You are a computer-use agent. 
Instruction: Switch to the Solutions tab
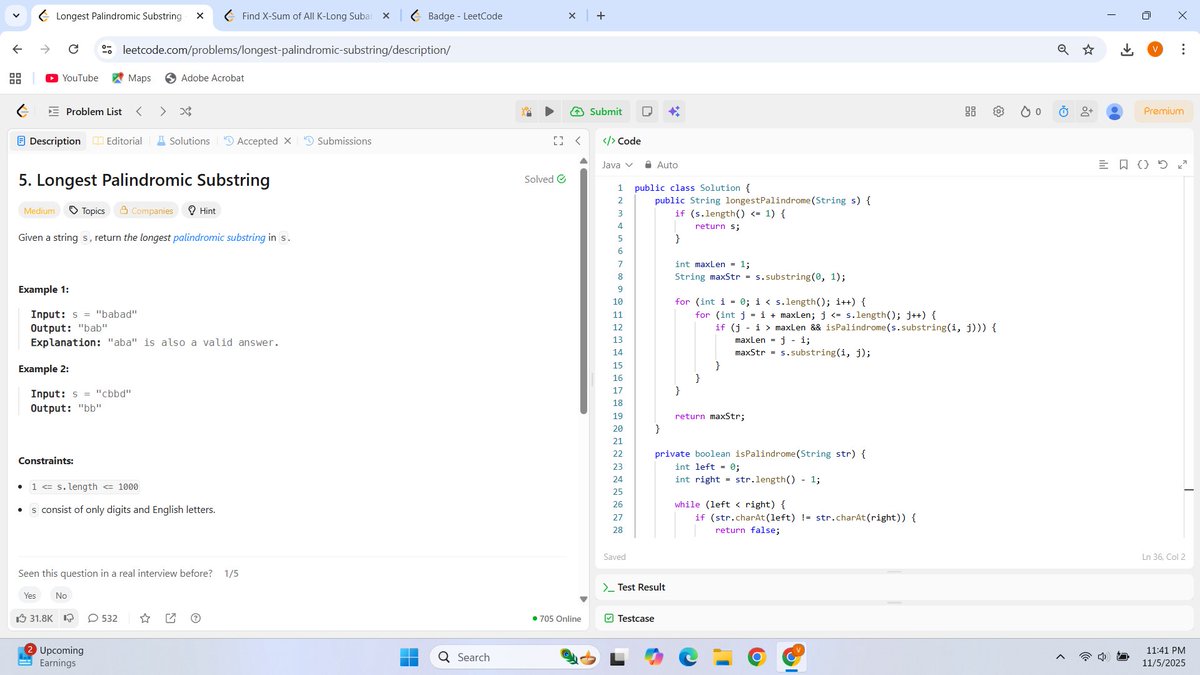point(183,141)
